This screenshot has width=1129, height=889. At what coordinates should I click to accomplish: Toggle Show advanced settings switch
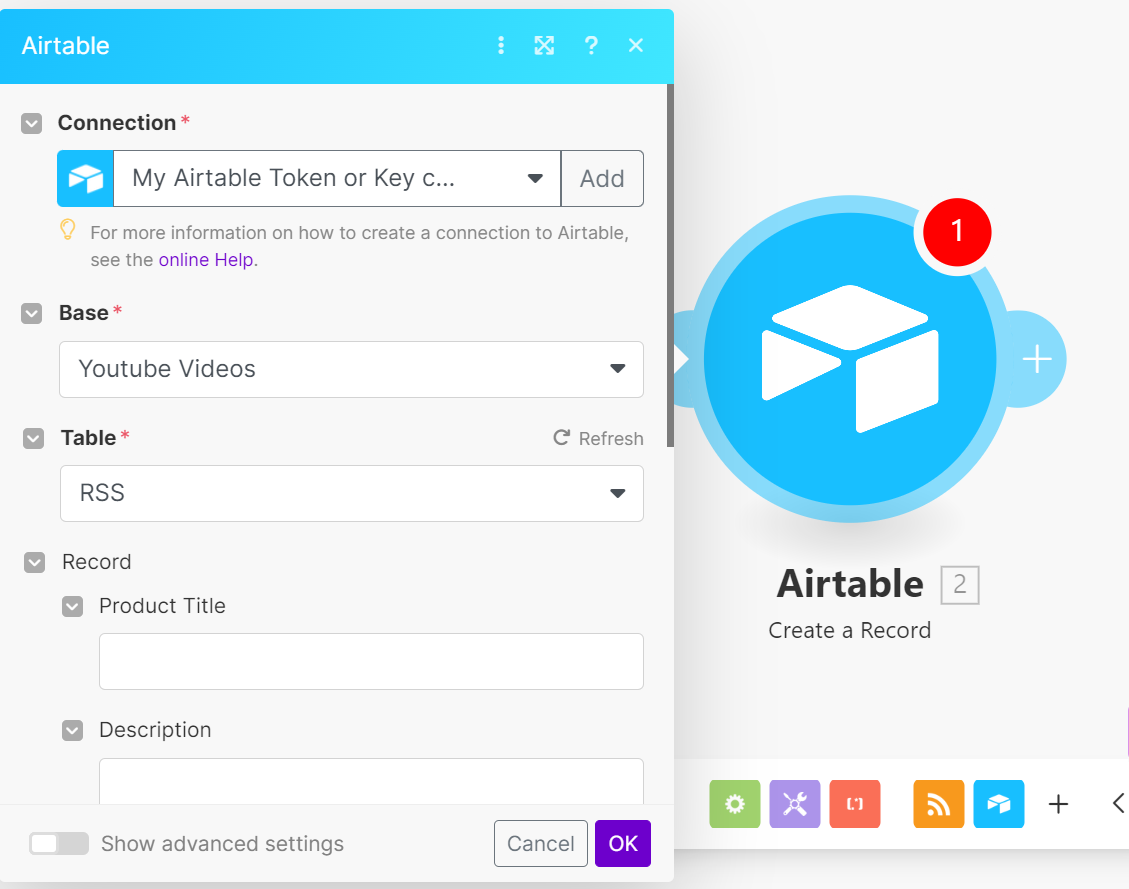59,844
